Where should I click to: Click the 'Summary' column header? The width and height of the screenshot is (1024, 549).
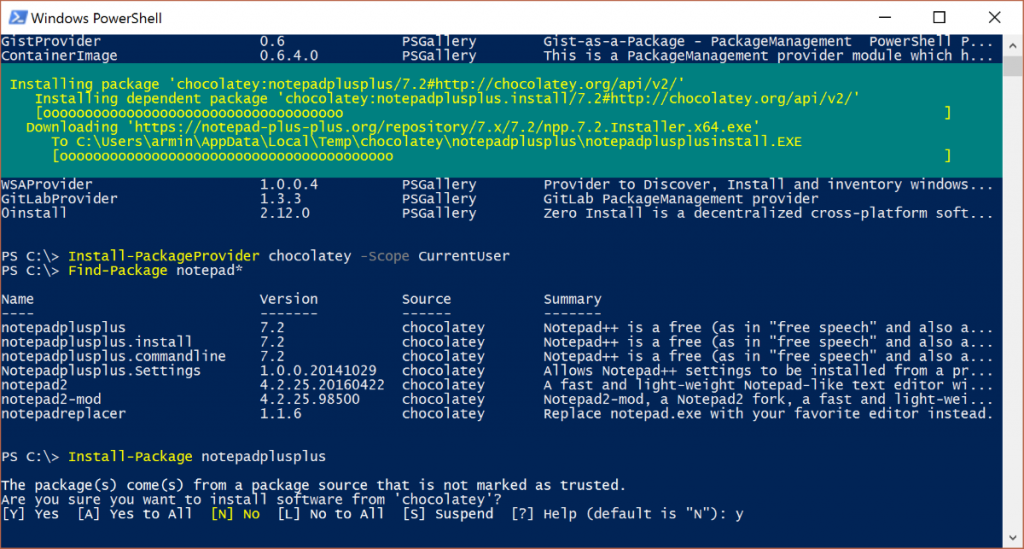pos(573,299)
